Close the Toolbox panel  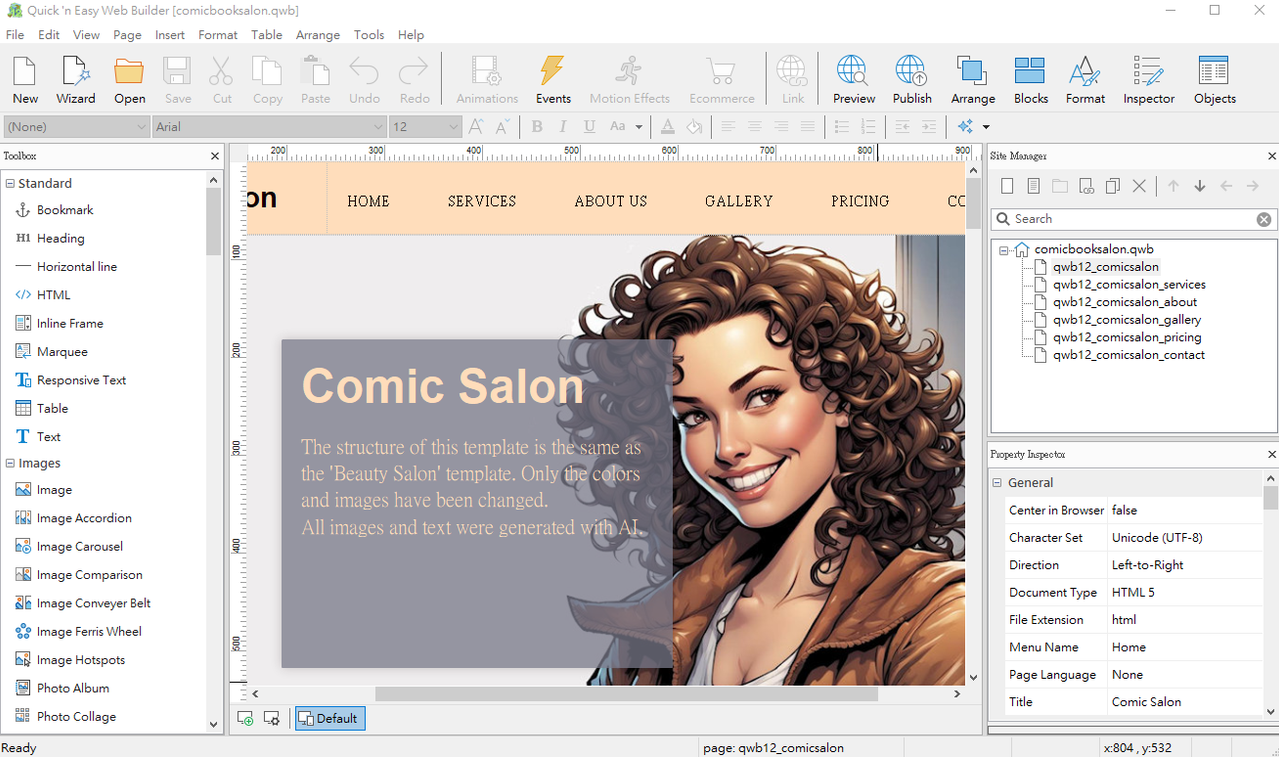tap(215, 156)
